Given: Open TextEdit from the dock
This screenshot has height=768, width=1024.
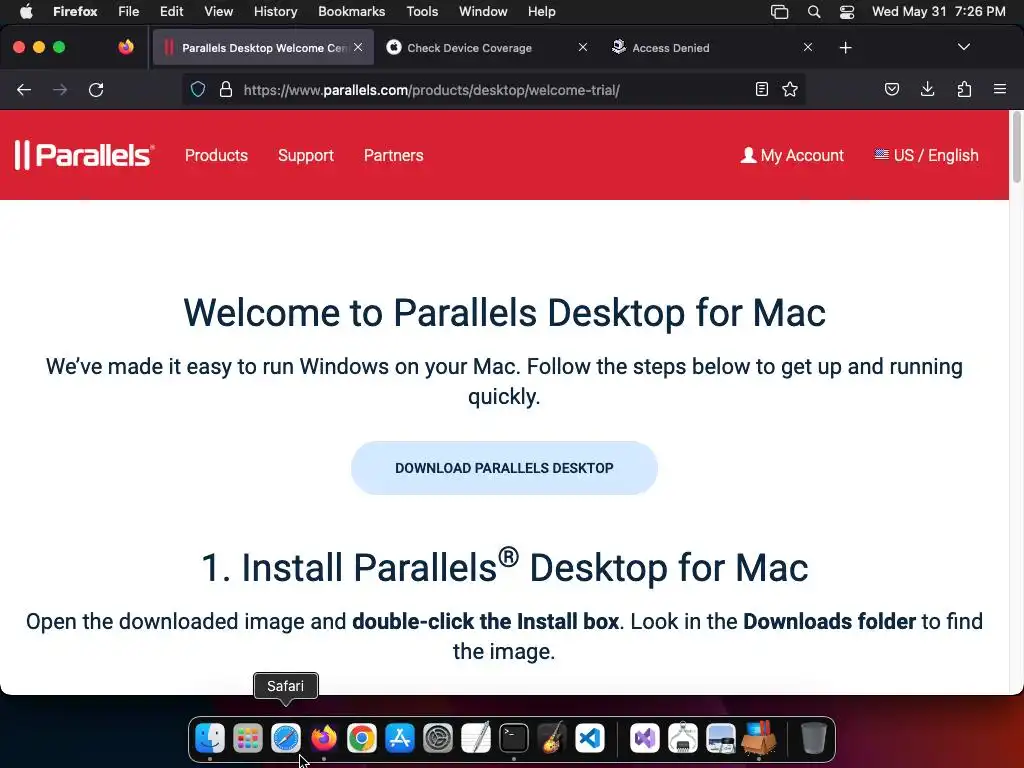Looking at the screenshot, I should point(475,739).
